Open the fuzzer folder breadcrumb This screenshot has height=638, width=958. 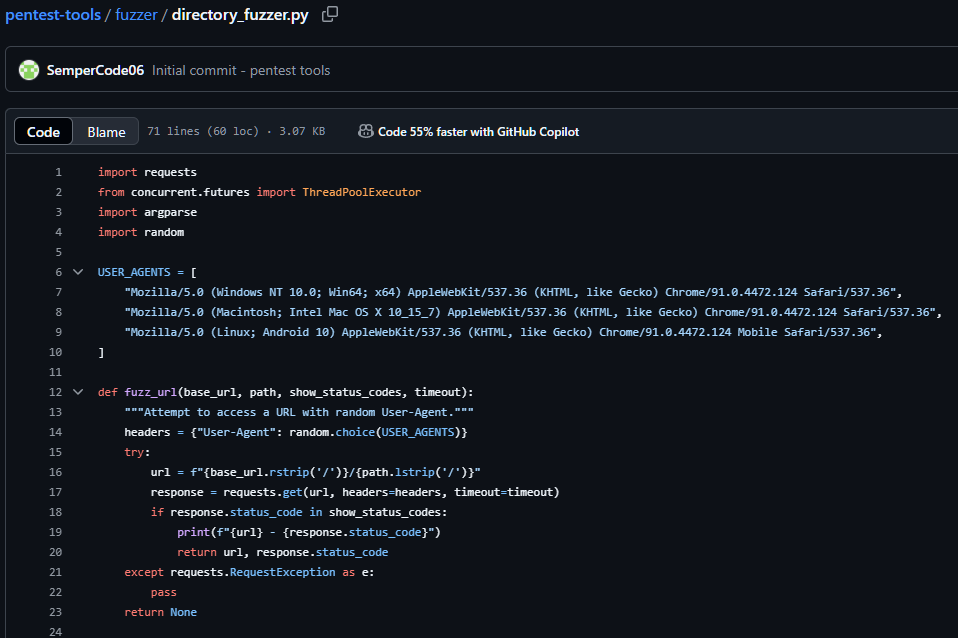click(136, 15)
